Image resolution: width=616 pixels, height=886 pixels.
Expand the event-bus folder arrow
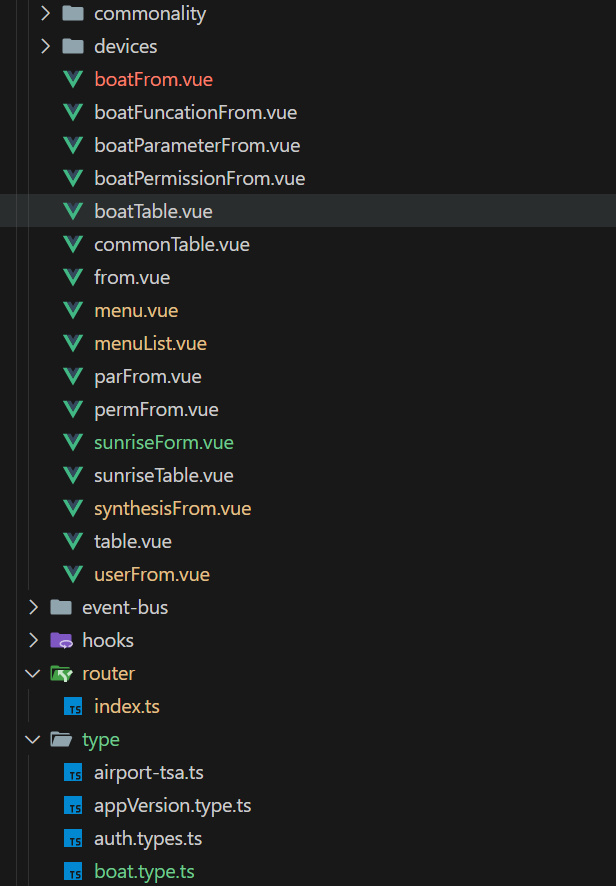tap(33, 608)
